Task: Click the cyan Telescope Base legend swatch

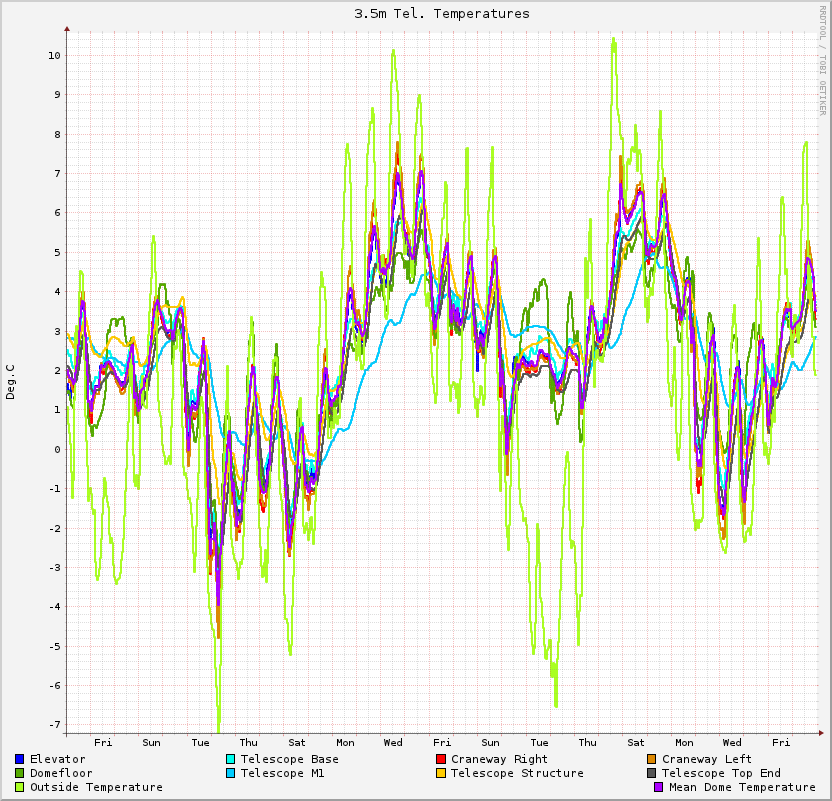Action: point(231,759)
